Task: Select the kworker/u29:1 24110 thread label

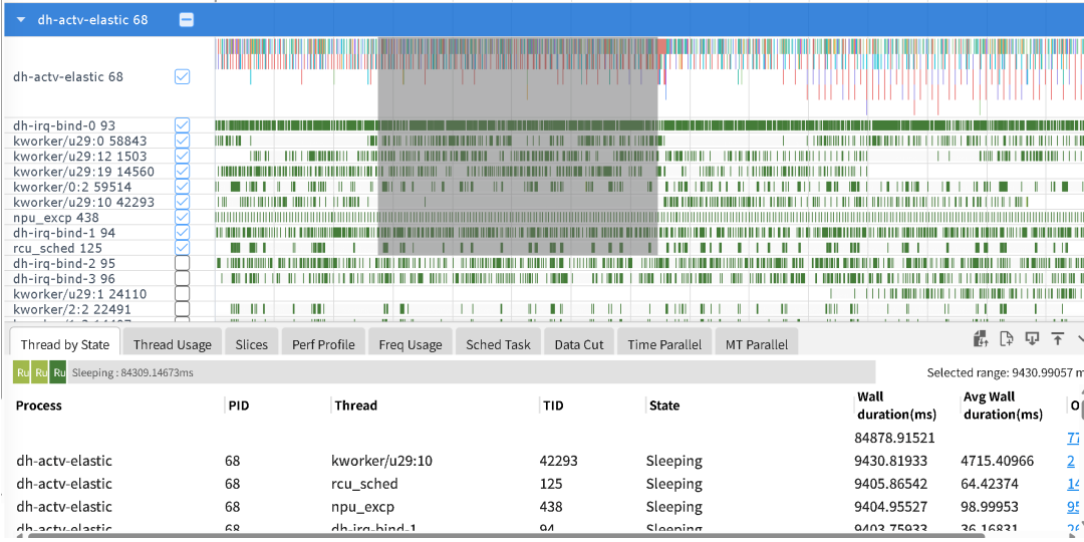Action: tap(80, 294)
